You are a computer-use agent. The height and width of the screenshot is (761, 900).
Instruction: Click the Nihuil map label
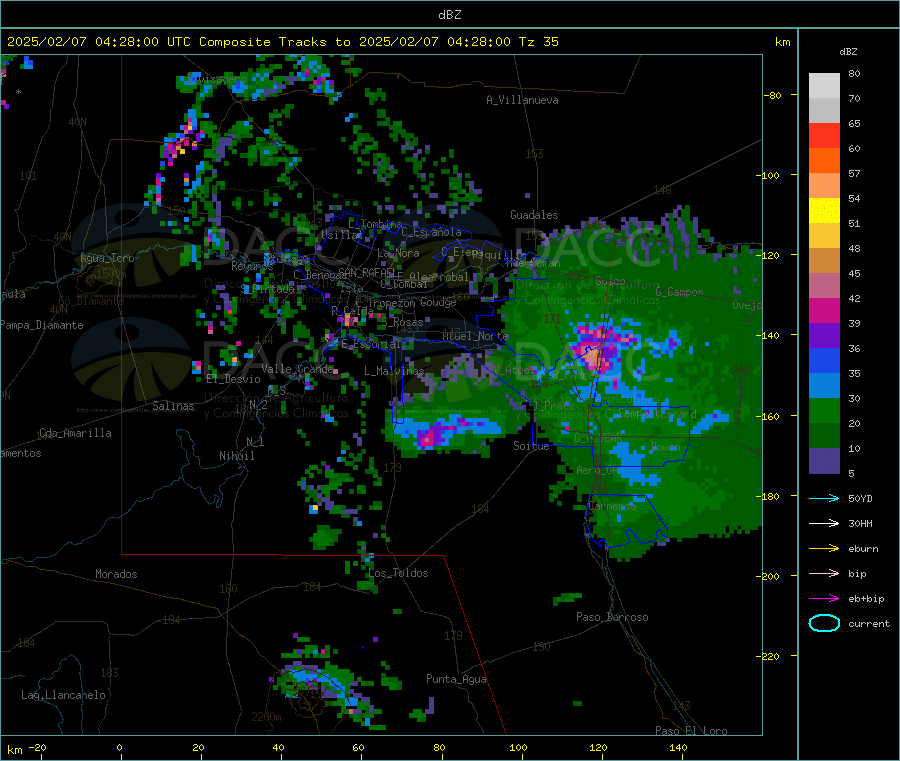[x=236, y=456]
